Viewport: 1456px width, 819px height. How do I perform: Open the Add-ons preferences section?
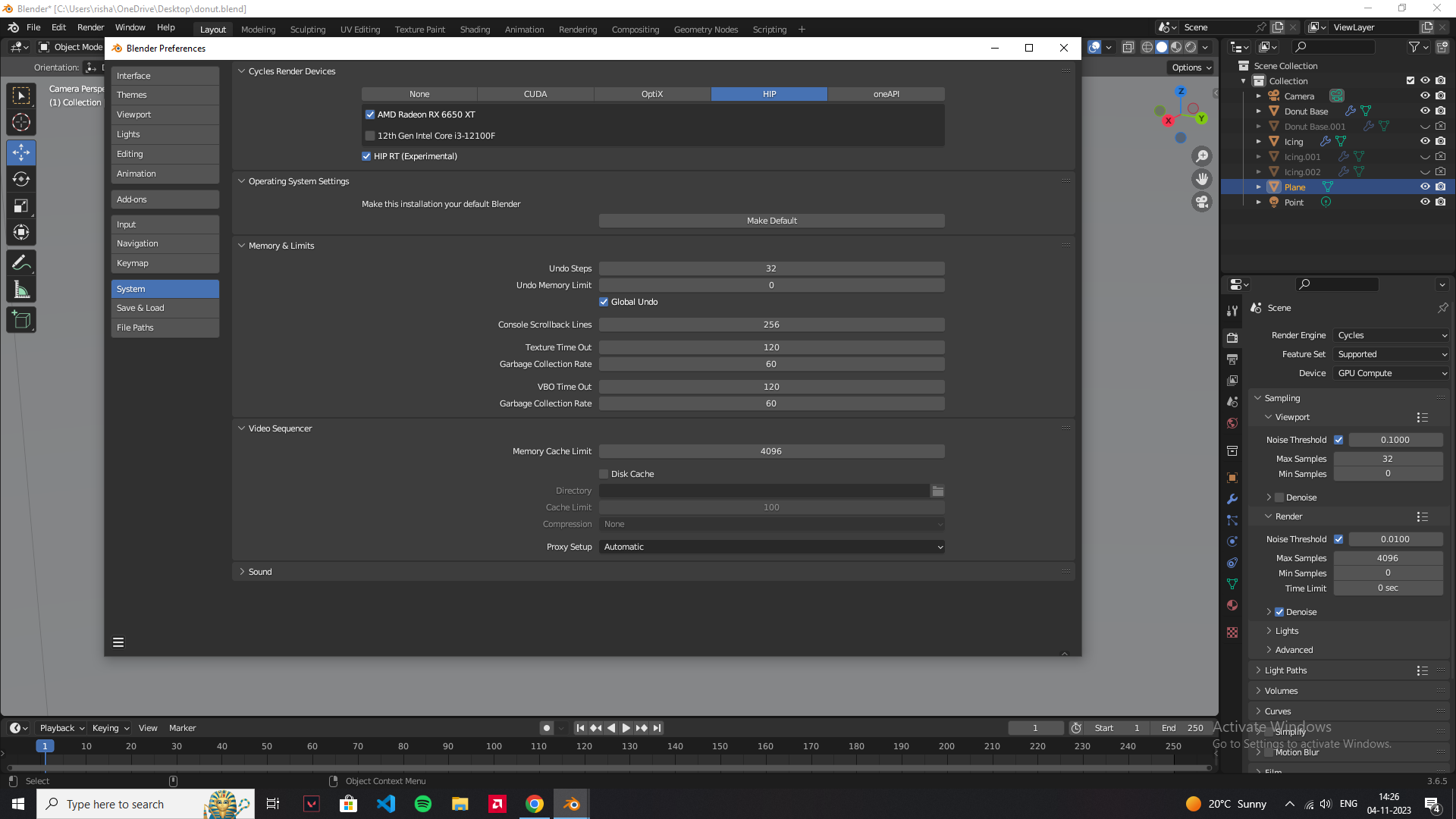[165, 199]
